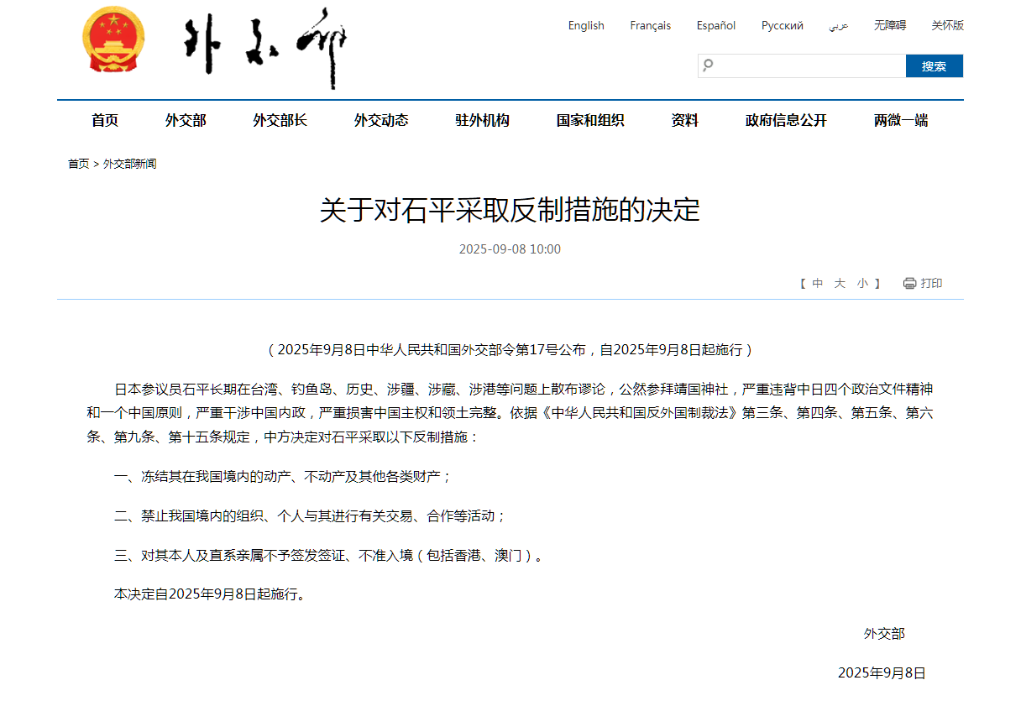
Task: Click the printer icon beside 打印
Action: (x=909, y=284)
